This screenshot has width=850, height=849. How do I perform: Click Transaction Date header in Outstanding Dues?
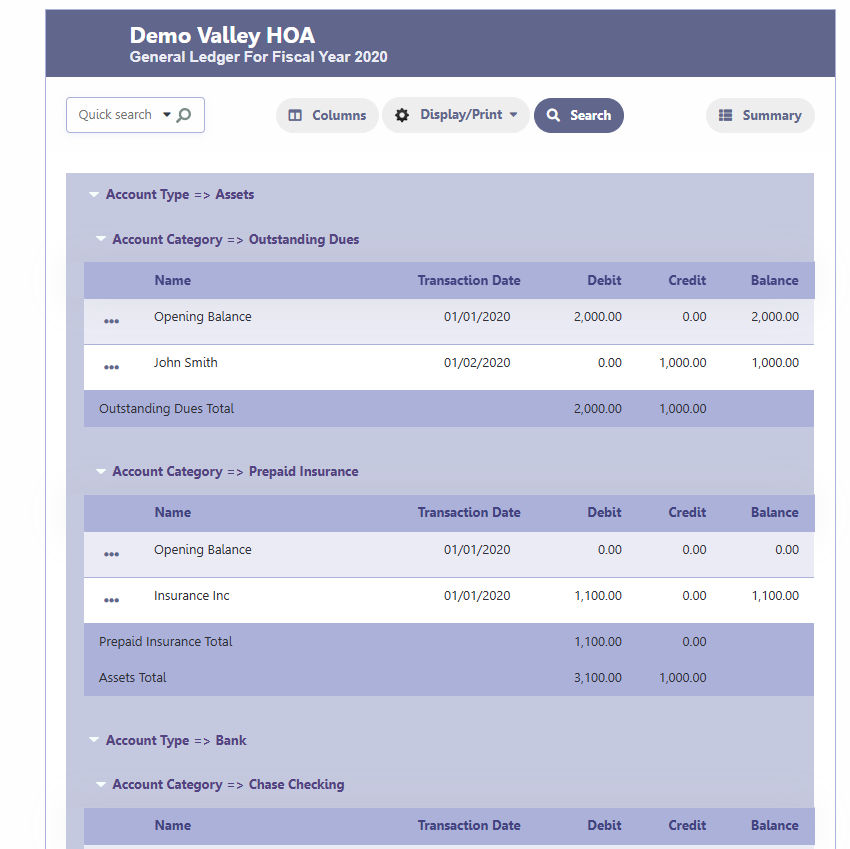pyautogui.click(x=469, y=280)
